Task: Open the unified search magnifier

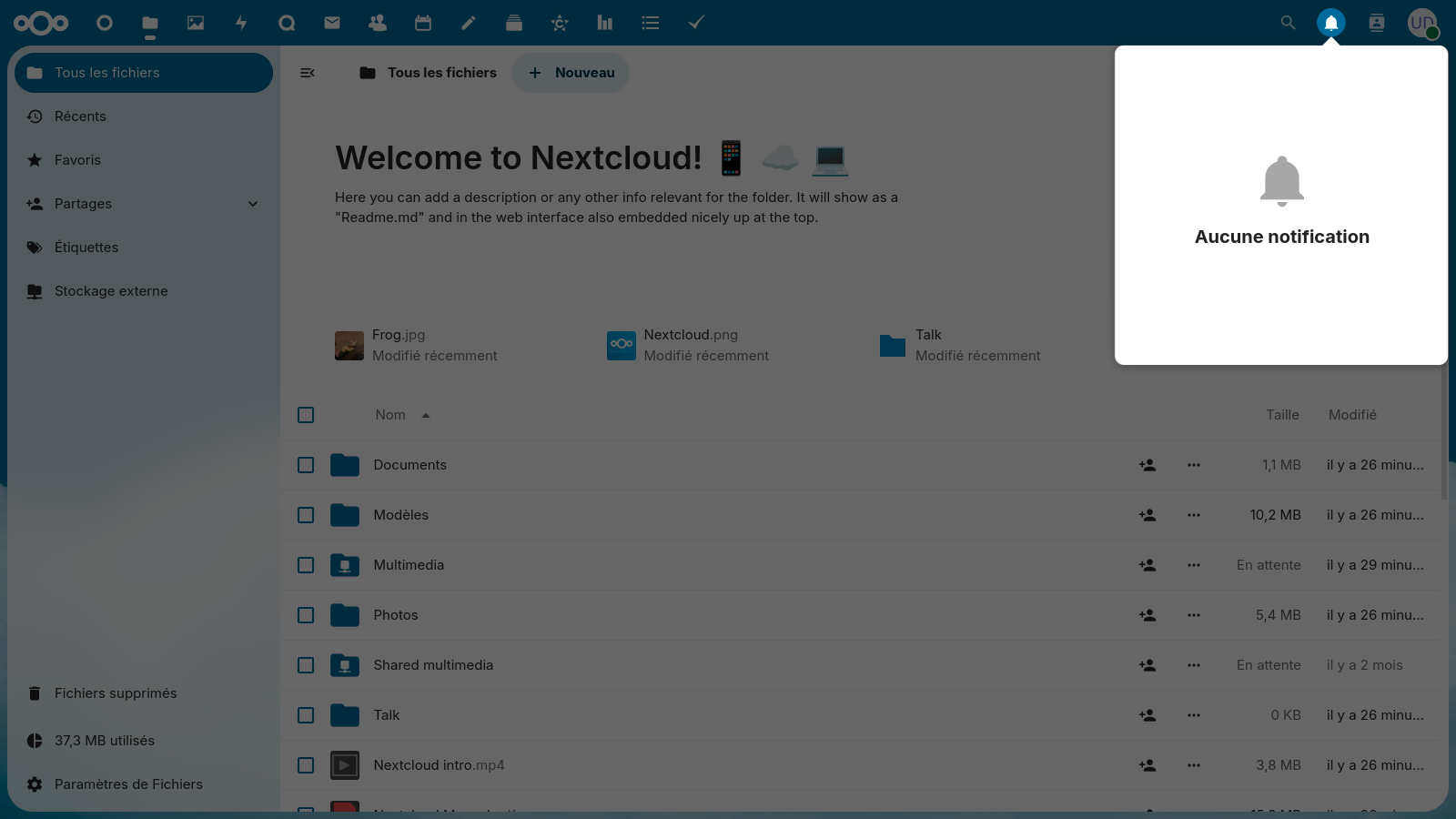Action: 1288,23
